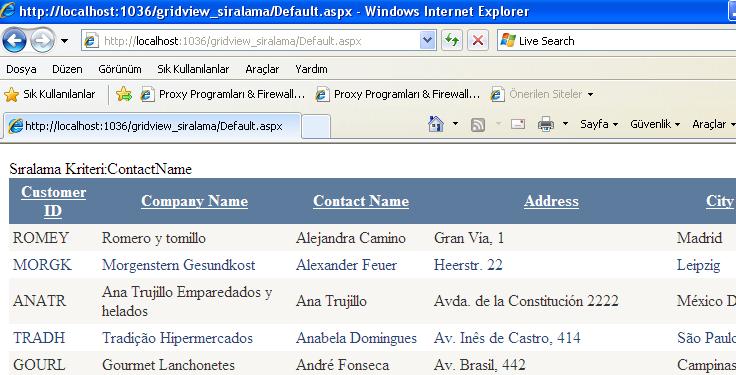Click the MORGK customer ID cell
The image size is (736, 375).
(42, 265)
